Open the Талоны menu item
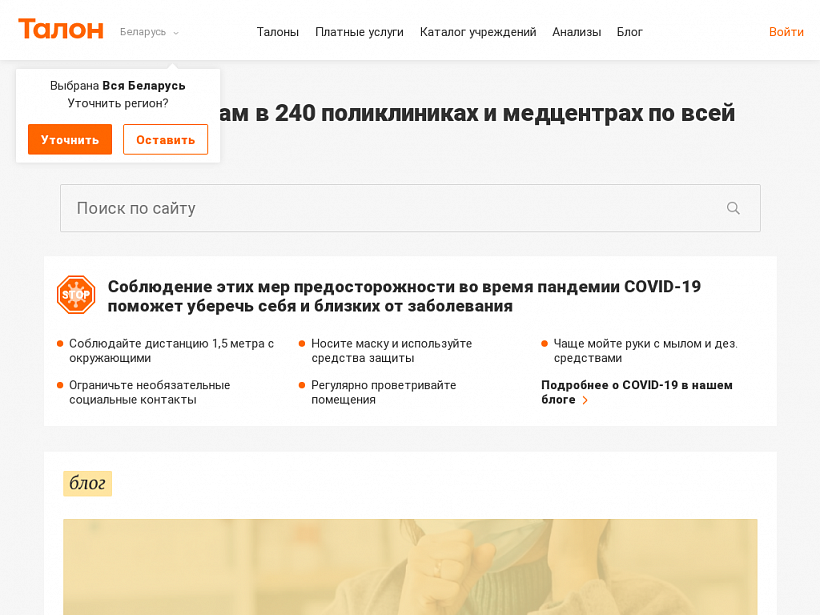The image size is (820, 615). coord(278,32)
